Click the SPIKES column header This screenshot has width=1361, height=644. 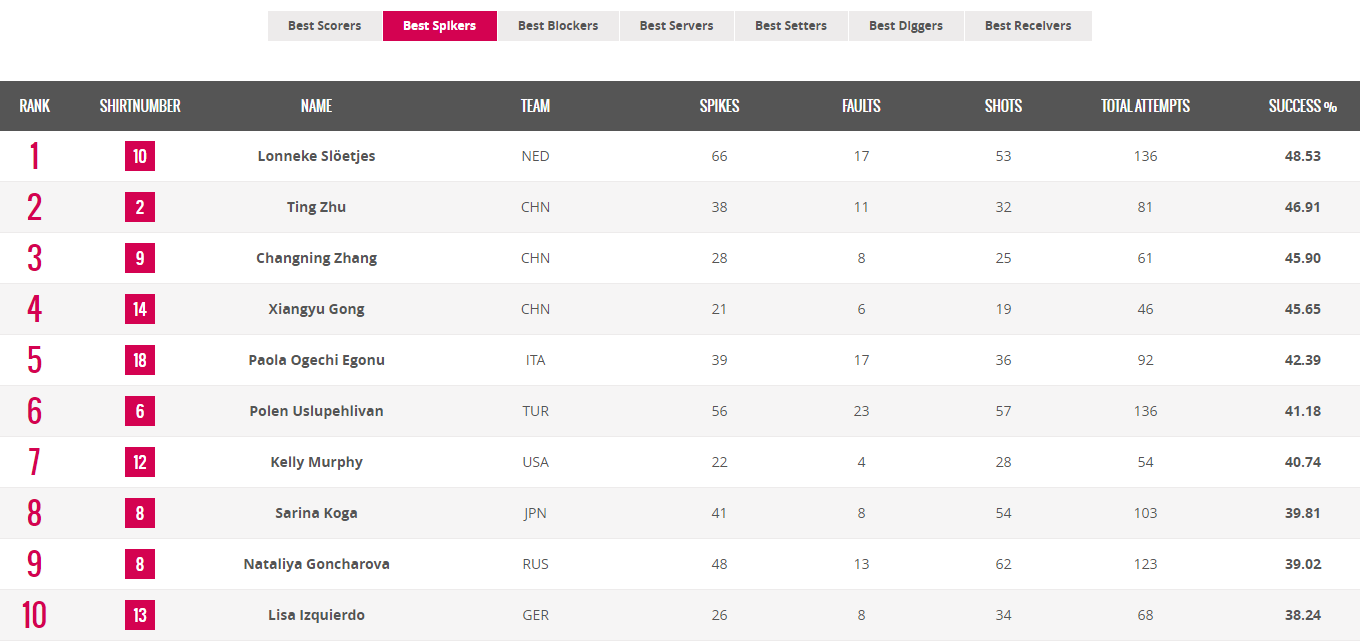tap(719, 106)
